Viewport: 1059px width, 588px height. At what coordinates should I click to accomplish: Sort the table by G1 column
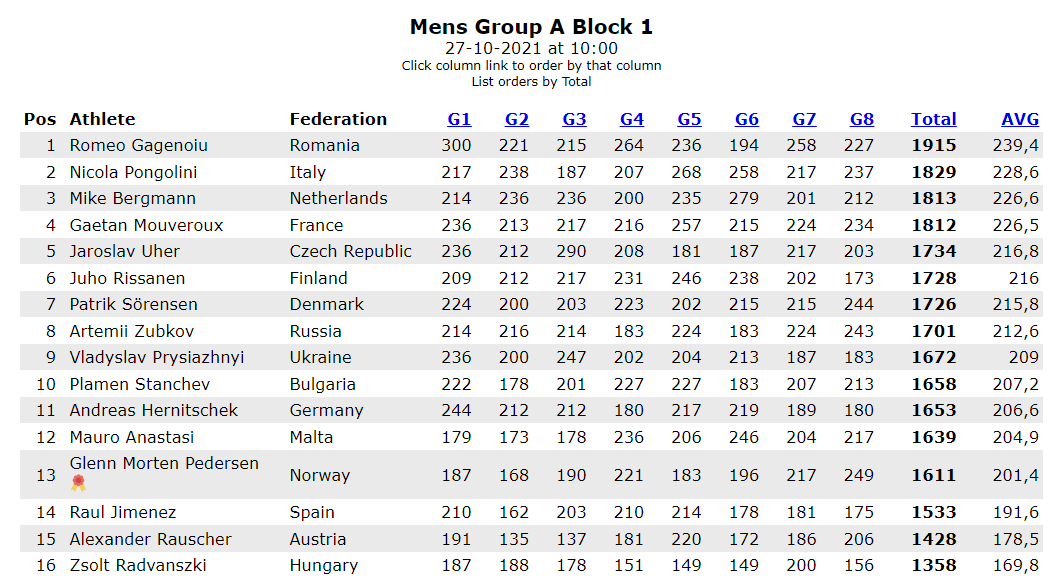click(x=459, y=119)
